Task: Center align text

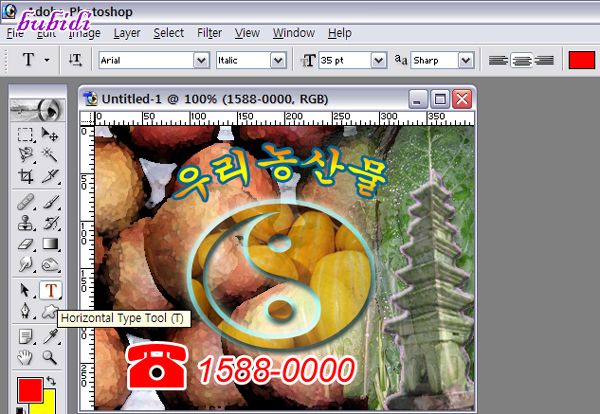Action: 521,60
